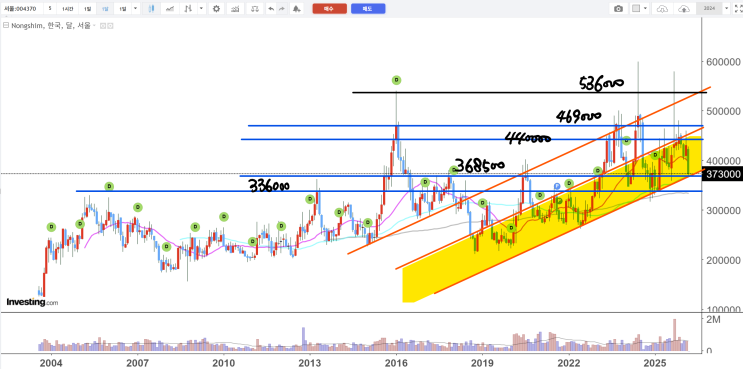743x369 pixels.
Task: Take a chart snapshot with camera icon
Action: [618, 9]
